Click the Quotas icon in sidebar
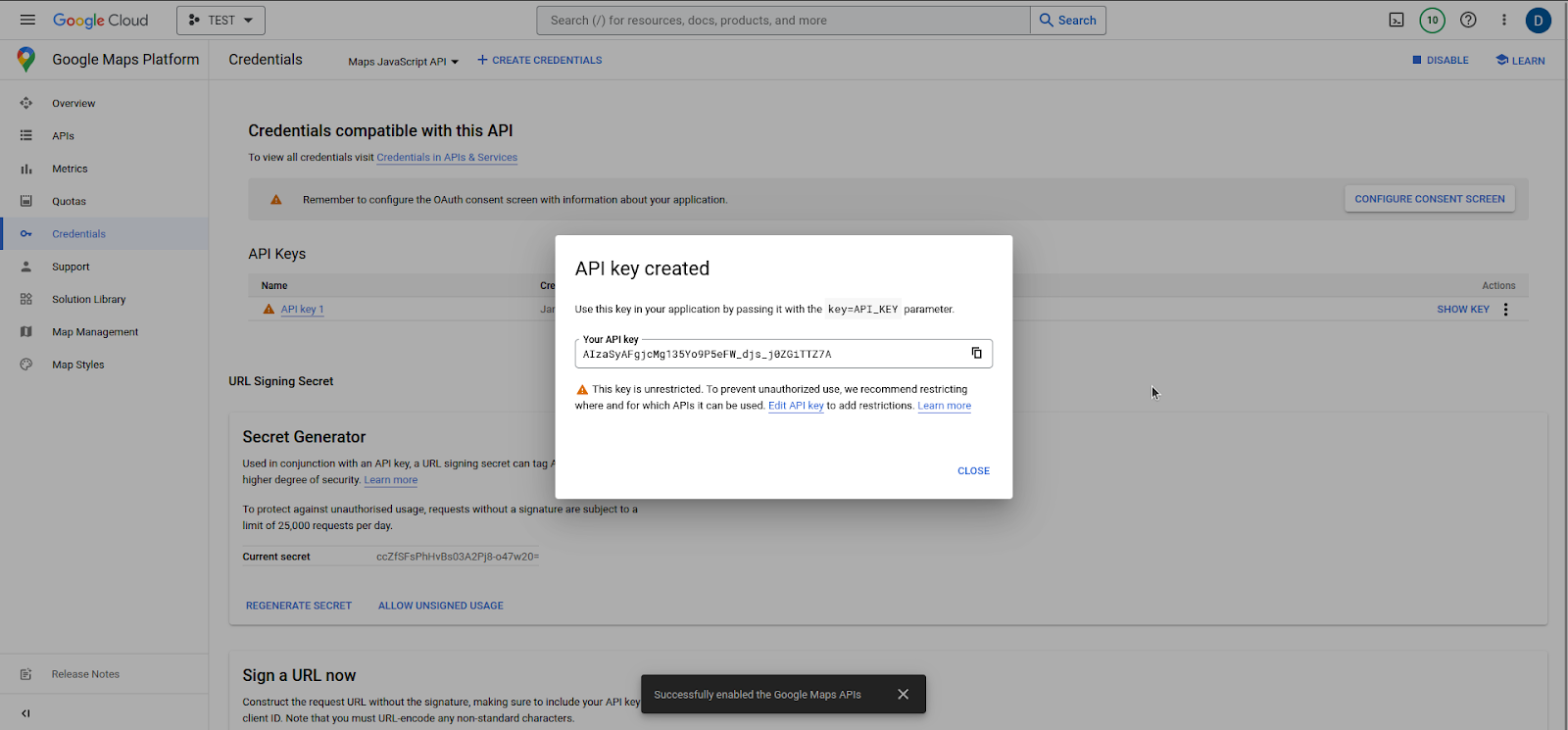1568x730 pixels. coord(26,201)
